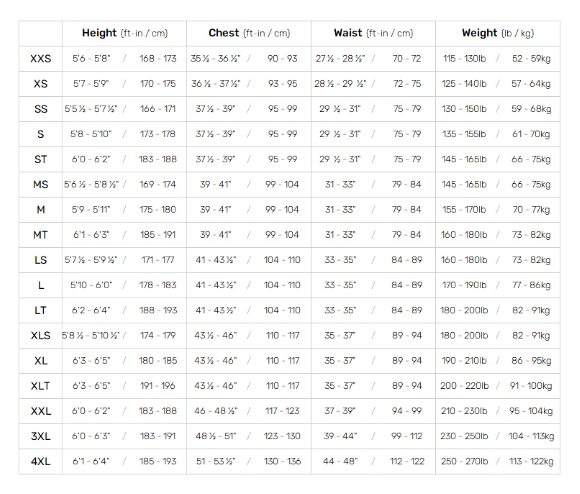
Task: Select the XXL size row label
Action: [x=41, y=411]
